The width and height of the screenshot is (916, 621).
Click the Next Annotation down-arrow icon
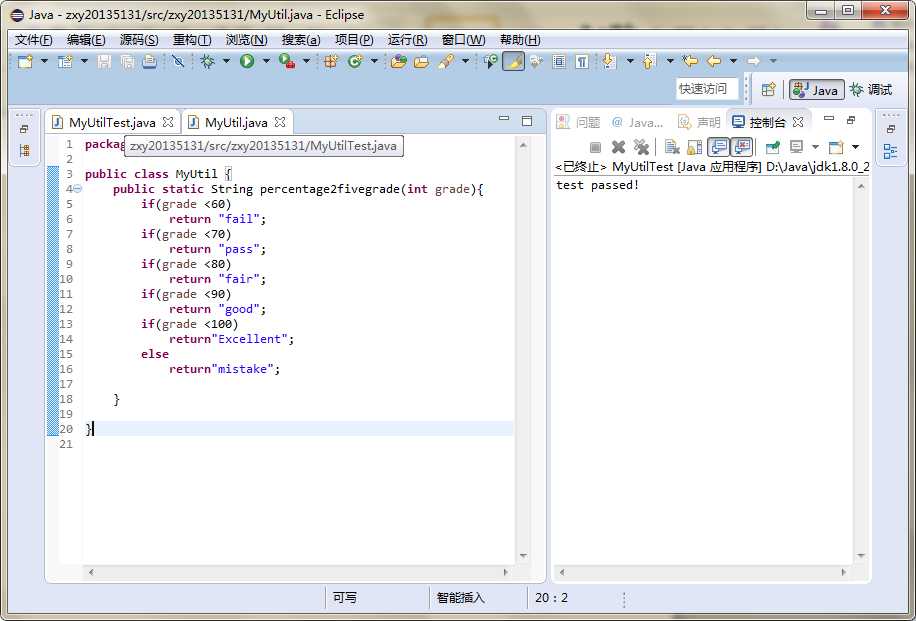tap(609, 61)
